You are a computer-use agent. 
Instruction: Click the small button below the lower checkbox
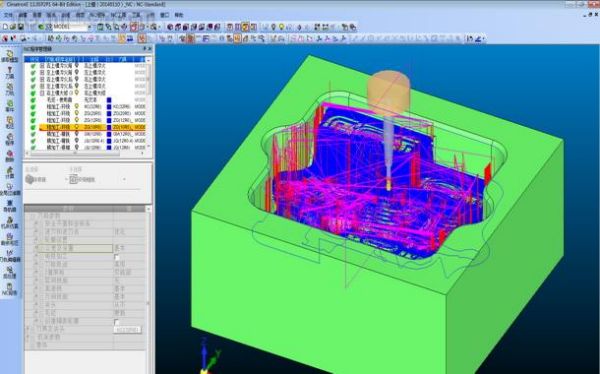click(x=127, y=330)
